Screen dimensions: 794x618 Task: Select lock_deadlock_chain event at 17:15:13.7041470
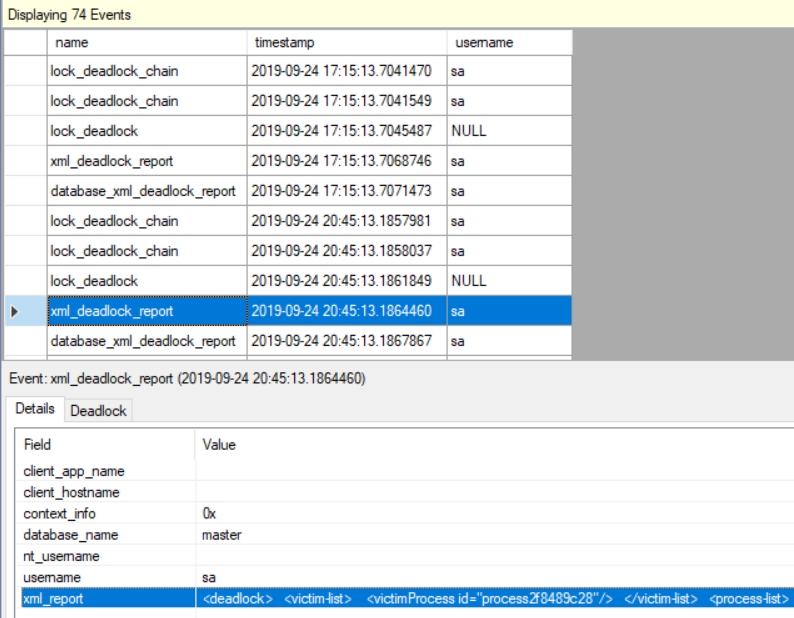(x=145, y=71)
